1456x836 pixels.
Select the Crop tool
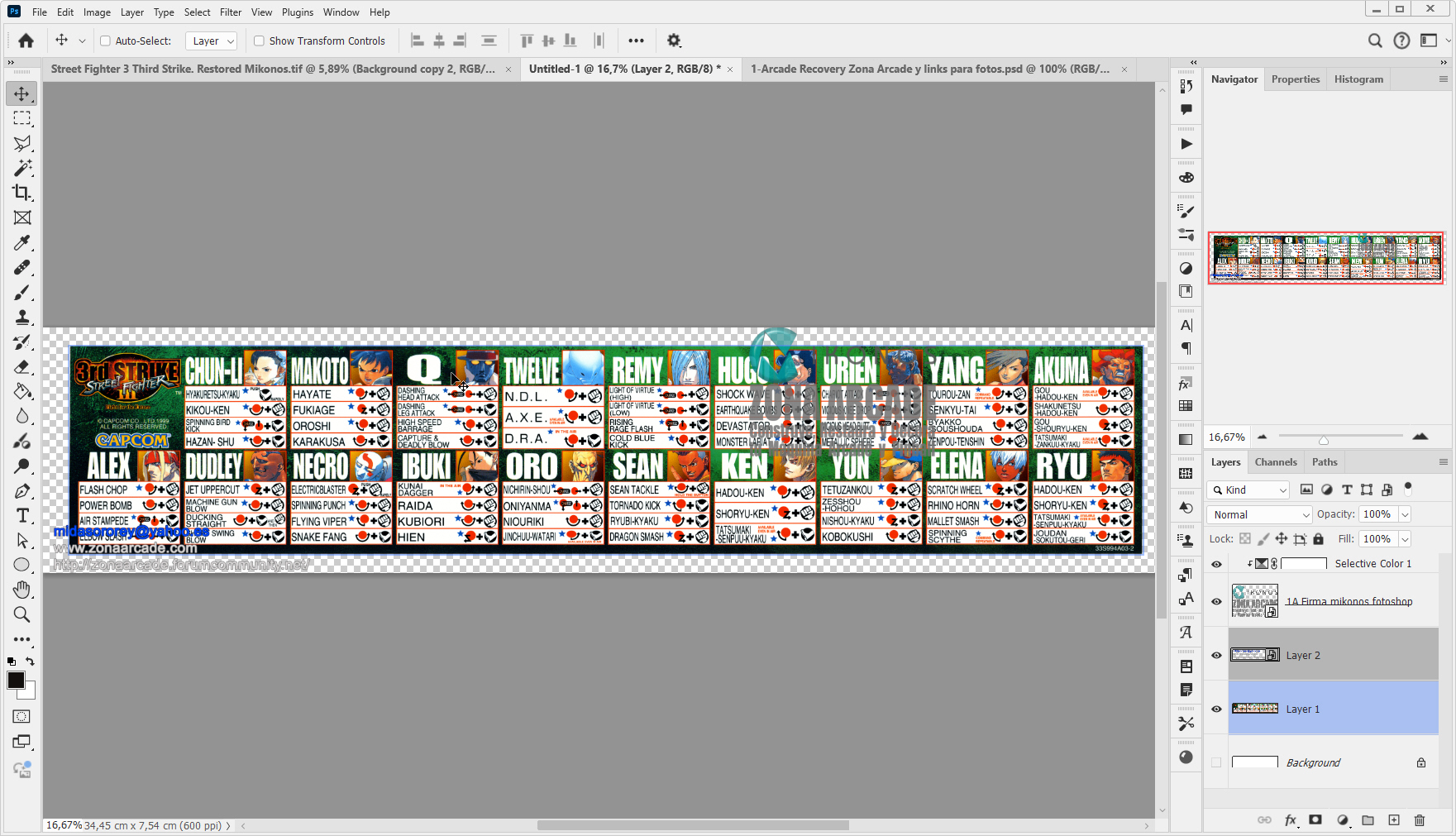[x=22, y=193]
